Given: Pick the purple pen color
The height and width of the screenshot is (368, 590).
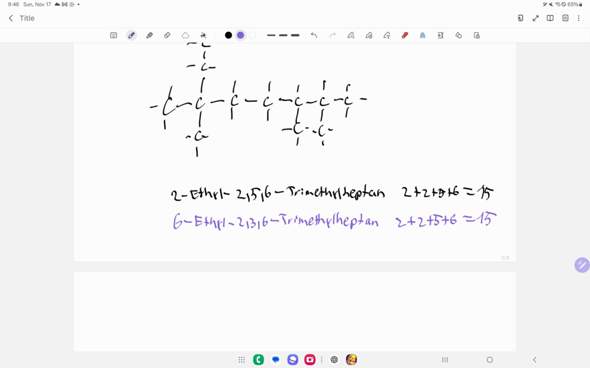Looking at the screenshot, I should point(240,35).
